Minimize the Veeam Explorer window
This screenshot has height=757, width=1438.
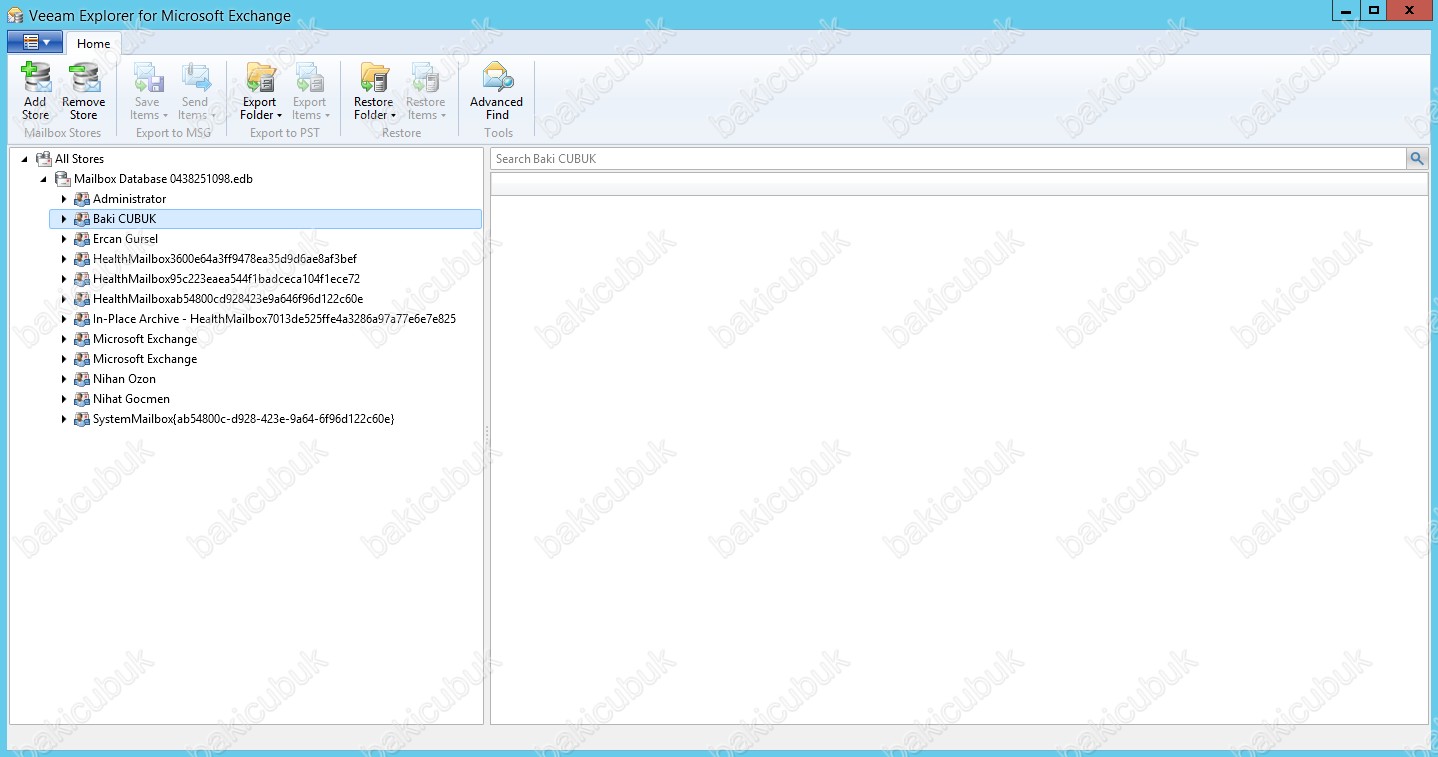click(x=1347, y=9)
